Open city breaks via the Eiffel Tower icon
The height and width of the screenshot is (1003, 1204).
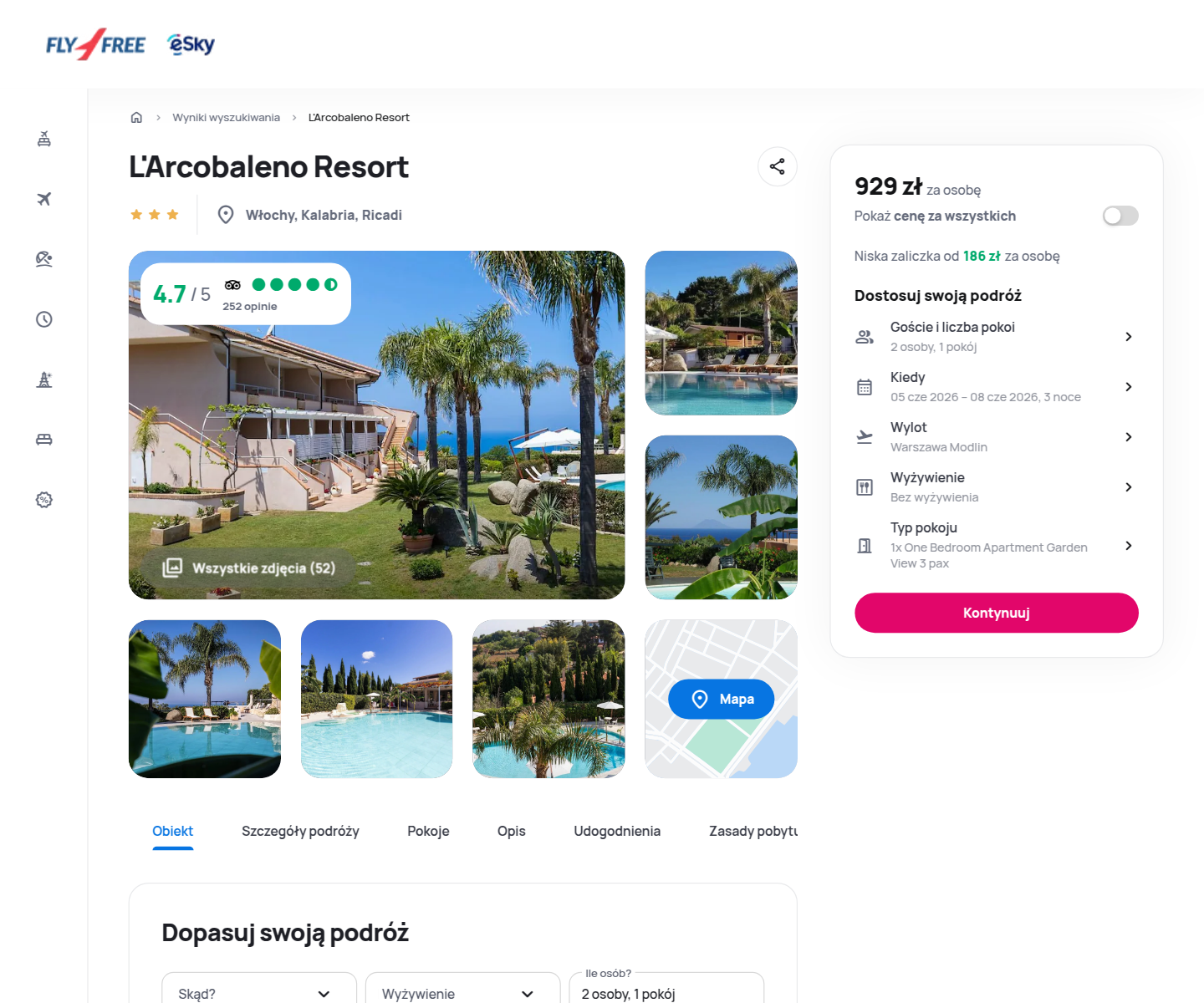[44, 379]
